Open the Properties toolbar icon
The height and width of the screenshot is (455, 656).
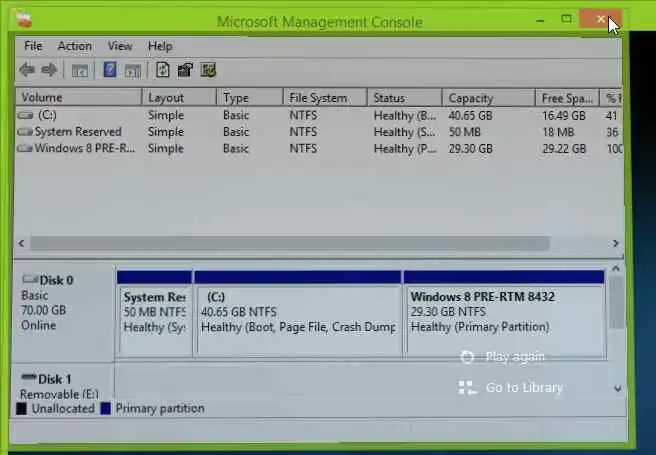[x=185, y=70]
